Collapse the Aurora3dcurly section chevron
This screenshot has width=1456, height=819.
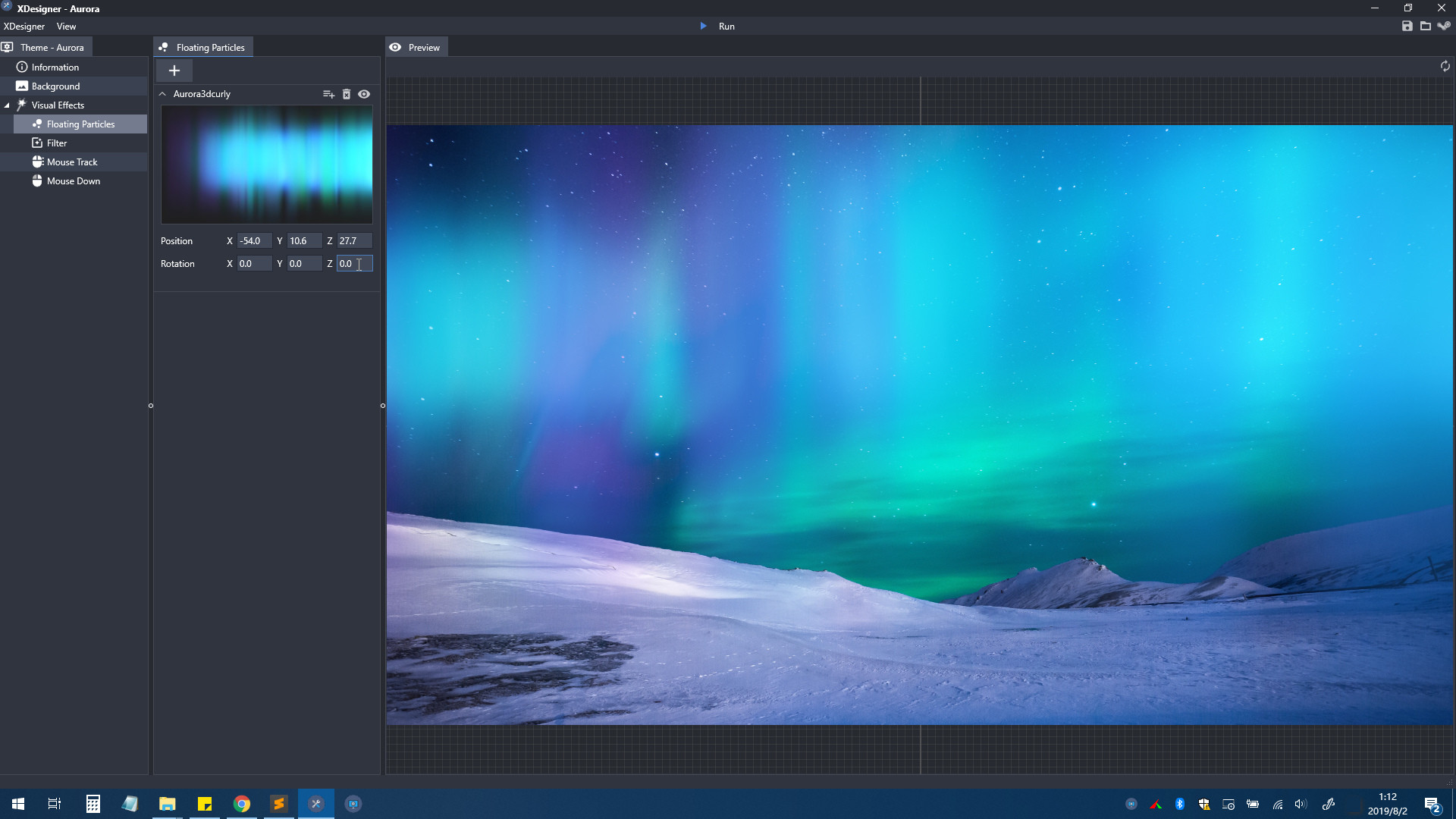(x=162, y=94)
